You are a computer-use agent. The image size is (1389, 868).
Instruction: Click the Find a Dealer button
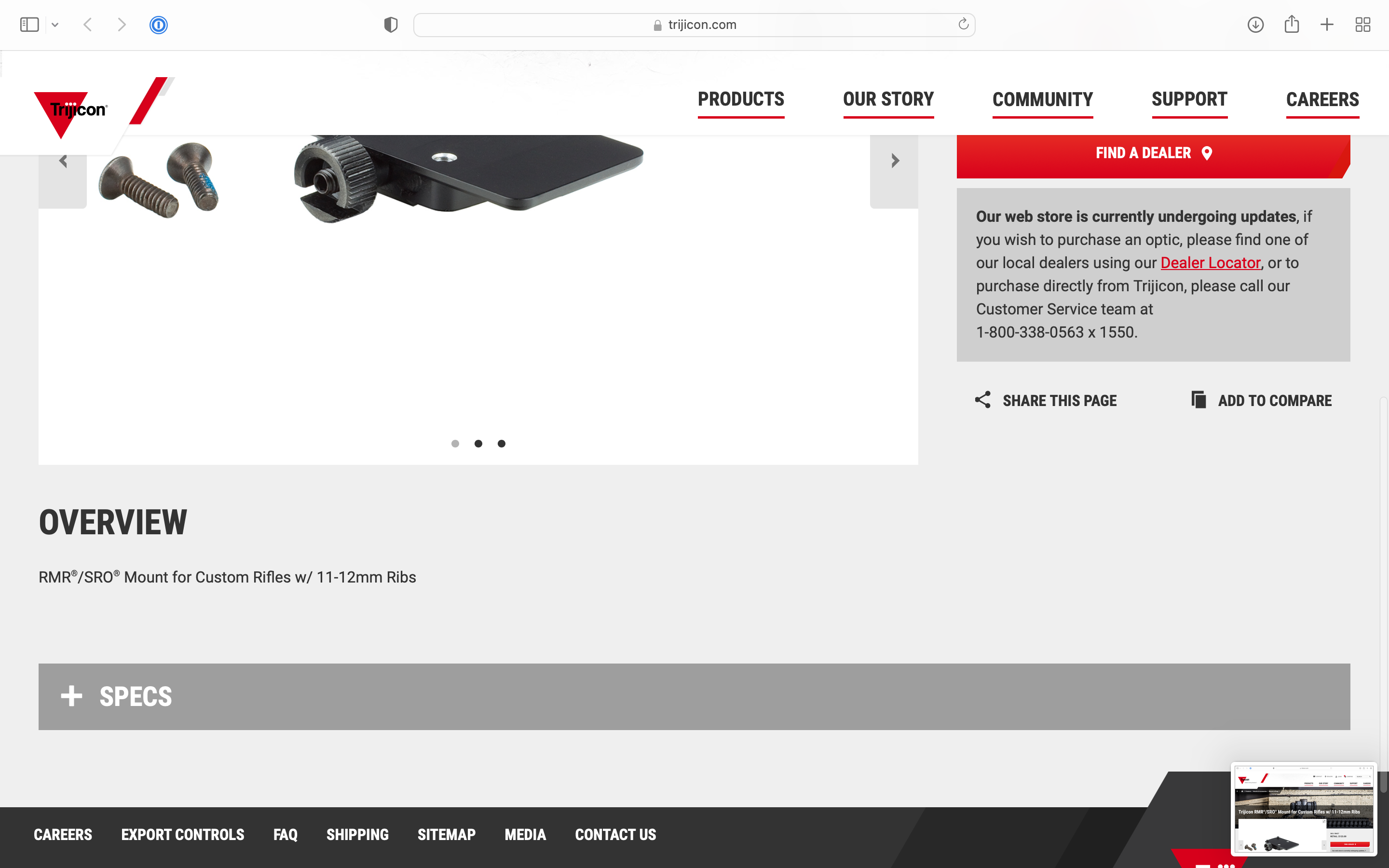[1153, 153]
